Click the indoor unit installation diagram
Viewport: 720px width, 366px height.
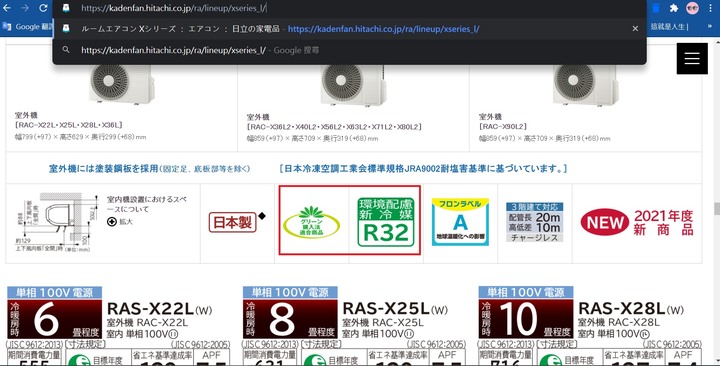(57, 222)
